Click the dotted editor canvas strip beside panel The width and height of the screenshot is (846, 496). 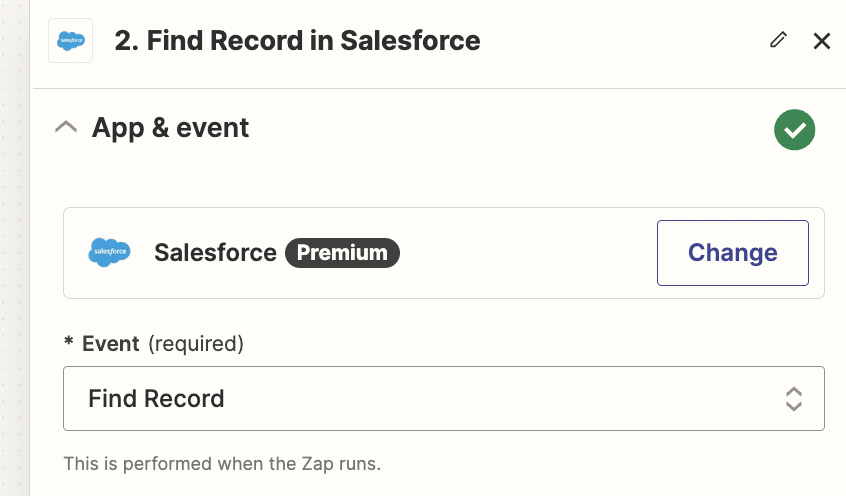click(x=15, y=248)
